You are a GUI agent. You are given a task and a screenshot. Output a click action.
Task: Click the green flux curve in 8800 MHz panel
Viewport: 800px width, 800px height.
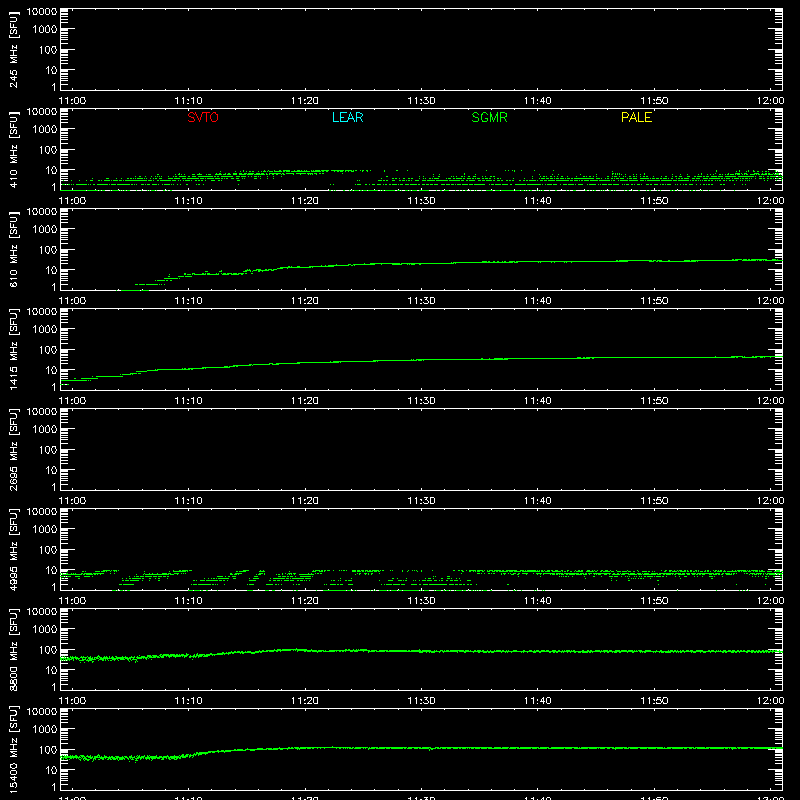[x=421, y=651]
